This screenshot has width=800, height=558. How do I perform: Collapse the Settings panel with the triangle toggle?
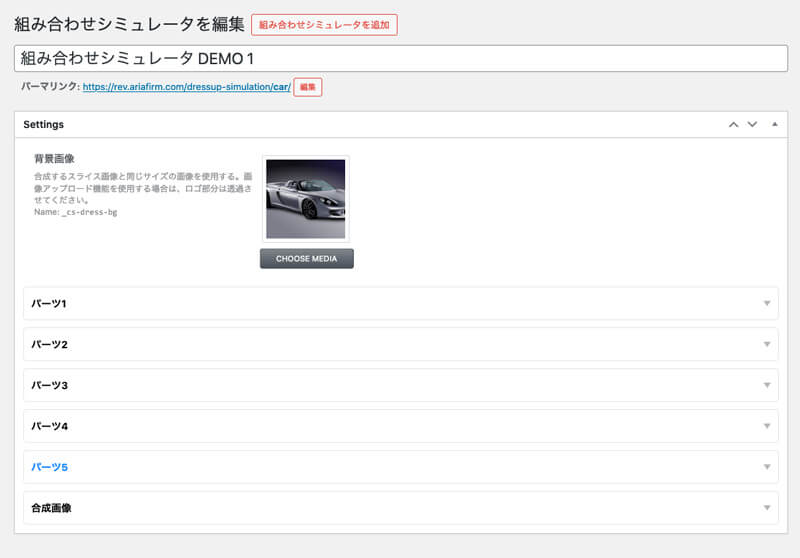(x=775, y=125)
